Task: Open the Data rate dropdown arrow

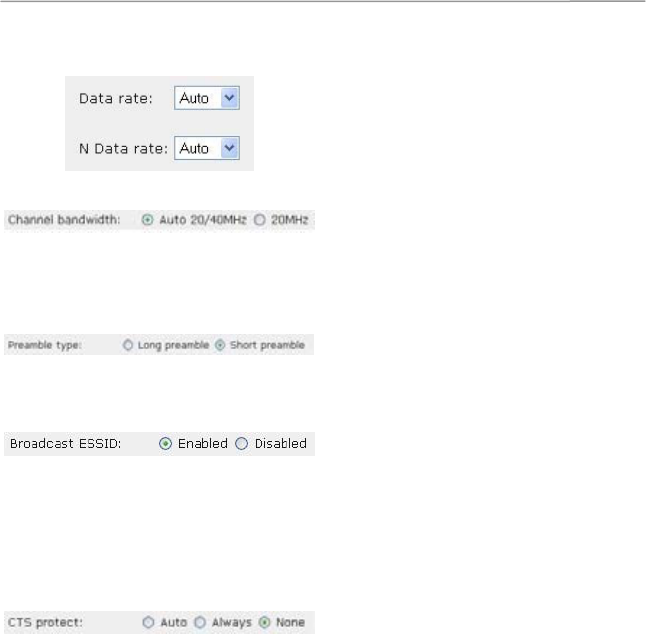Action: pyautogui.click(x=229, y=98)
